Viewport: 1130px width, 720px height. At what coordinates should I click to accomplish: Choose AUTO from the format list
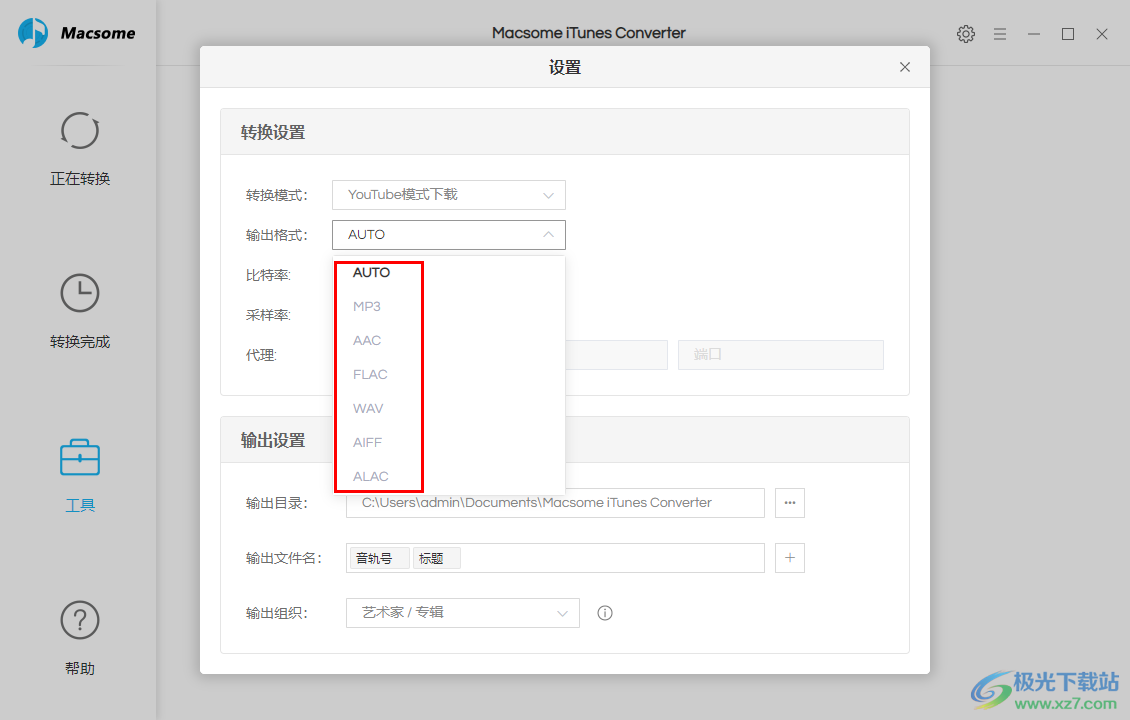click(448, 273)
